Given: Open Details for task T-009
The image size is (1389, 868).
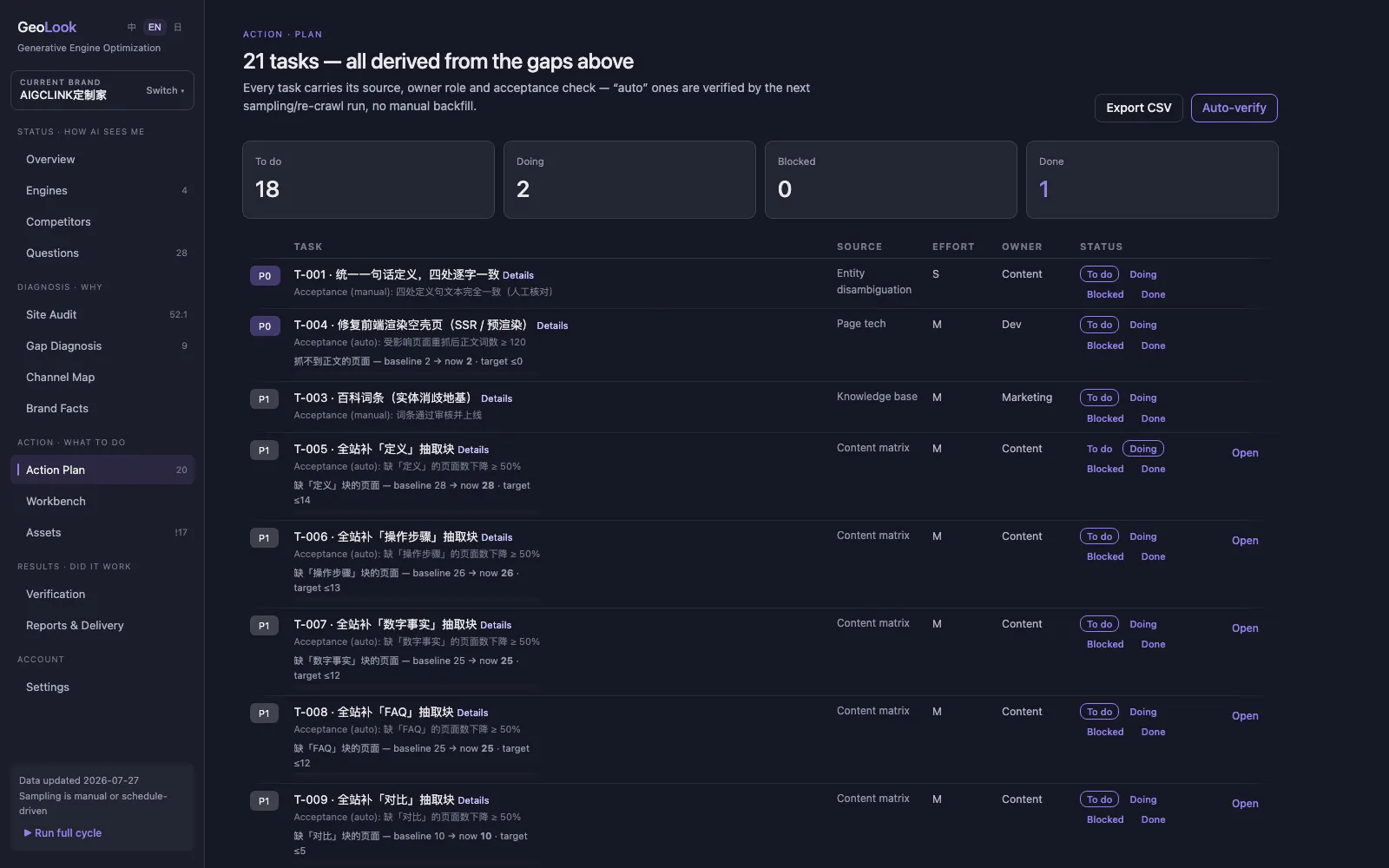Looking at the screenshot, I should point(473,800).
